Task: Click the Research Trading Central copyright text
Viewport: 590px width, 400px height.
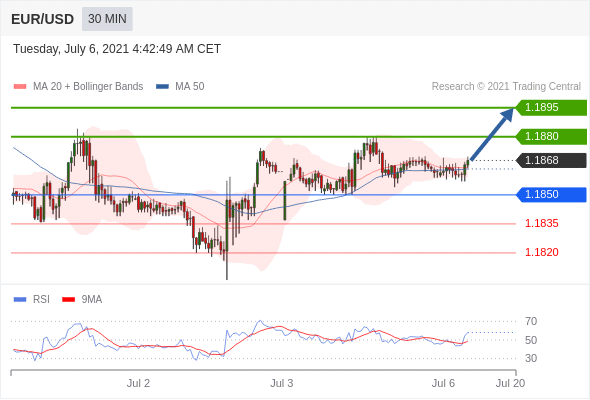Action: click(506, 87)
